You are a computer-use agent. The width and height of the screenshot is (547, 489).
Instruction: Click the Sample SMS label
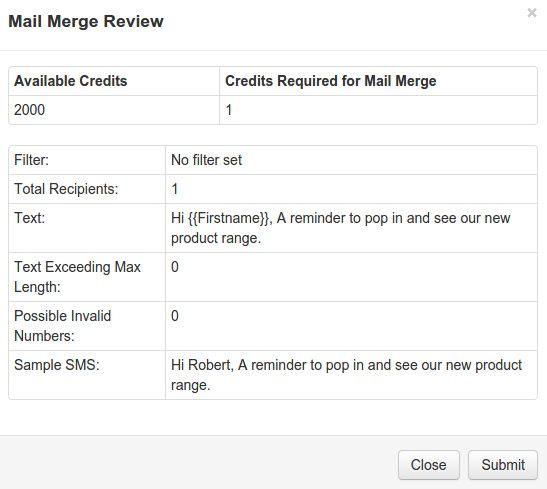pyautogui.click(x=57, y=365)
